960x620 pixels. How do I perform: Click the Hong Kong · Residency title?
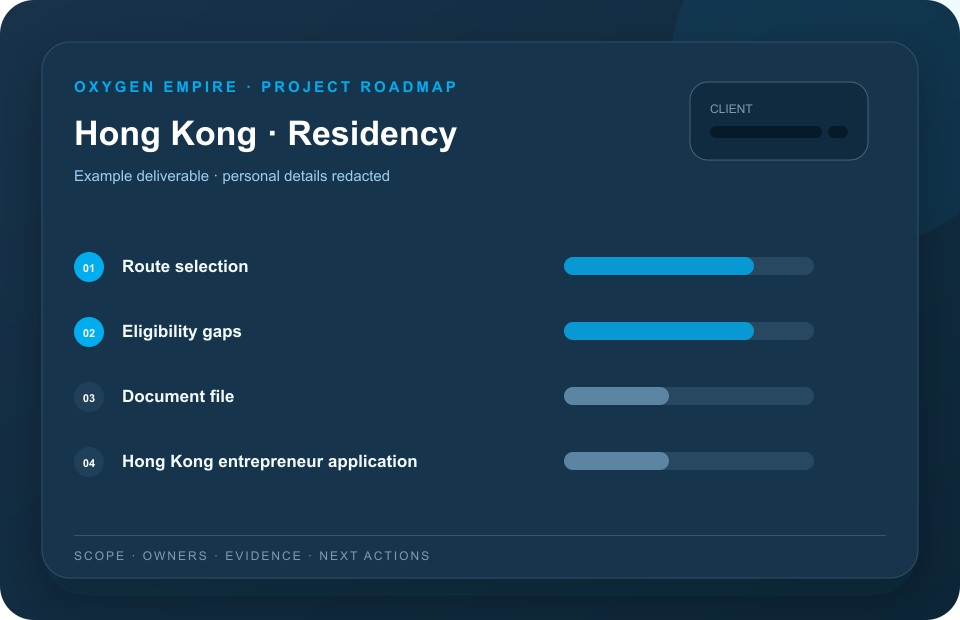tap(266, 133)
